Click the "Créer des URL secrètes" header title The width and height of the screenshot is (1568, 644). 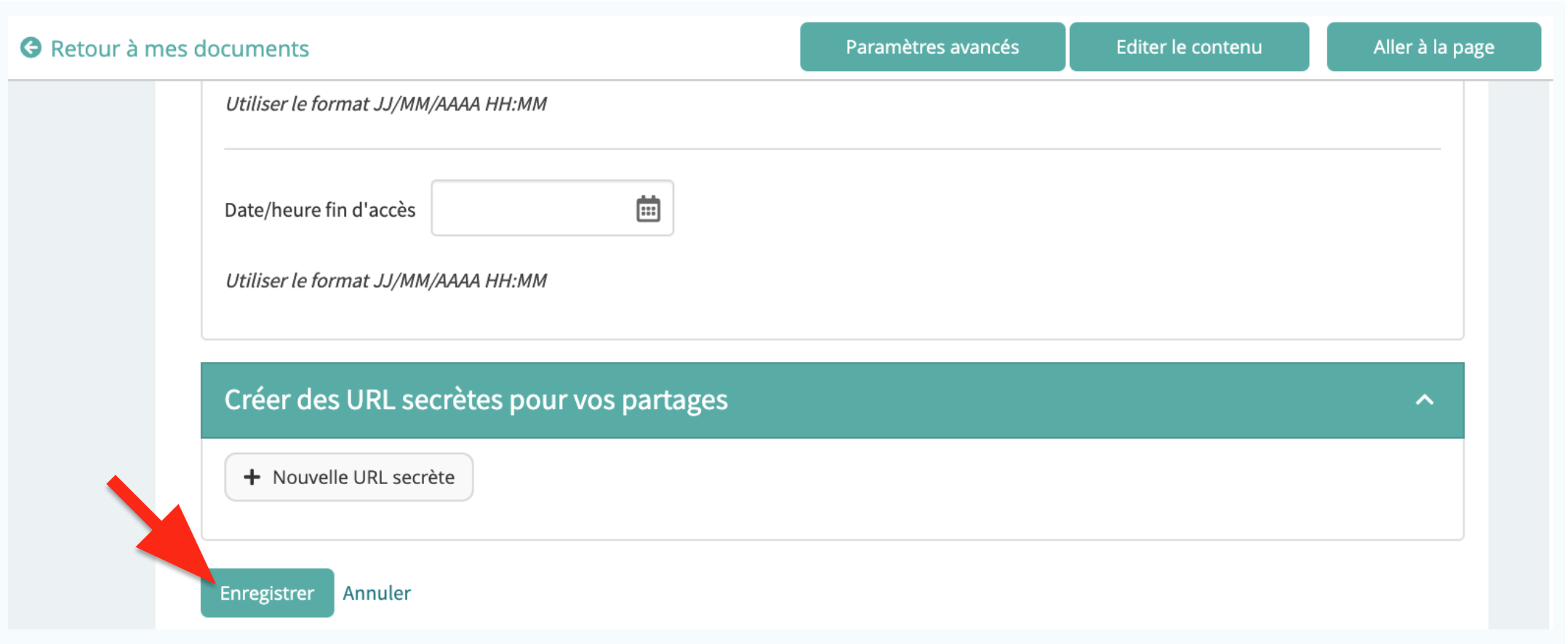[476, 400]
